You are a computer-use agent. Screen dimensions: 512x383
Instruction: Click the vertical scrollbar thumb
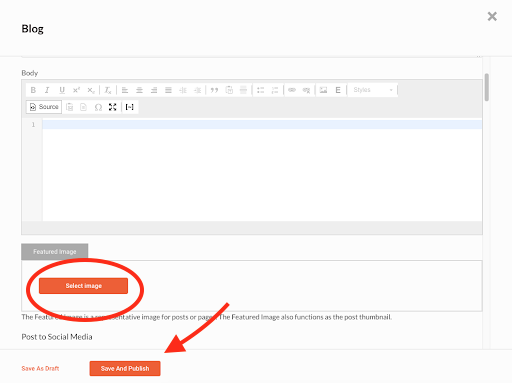tap(487, 87)
